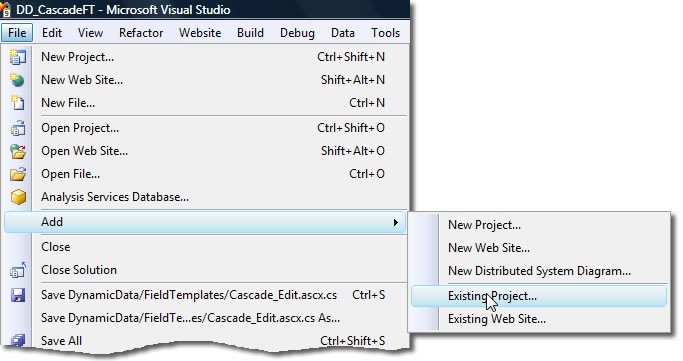Choose Existing Project... in Add submenu
The image size is (683, 361).
click(x=539, y=296)
